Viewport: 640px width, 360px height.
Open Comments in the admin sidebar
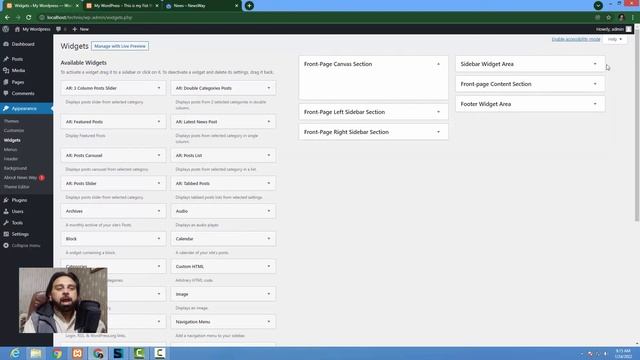point(23,93)
